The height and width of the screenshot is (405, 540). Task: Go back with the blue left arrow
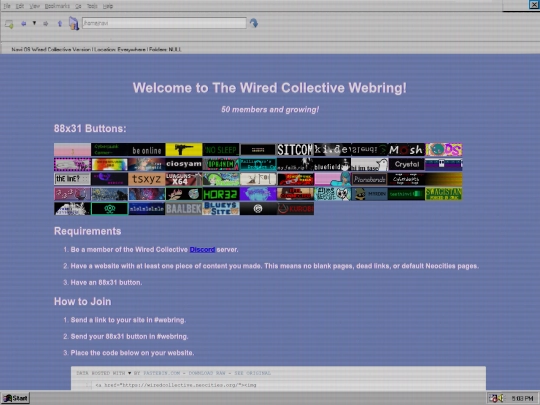23,23
